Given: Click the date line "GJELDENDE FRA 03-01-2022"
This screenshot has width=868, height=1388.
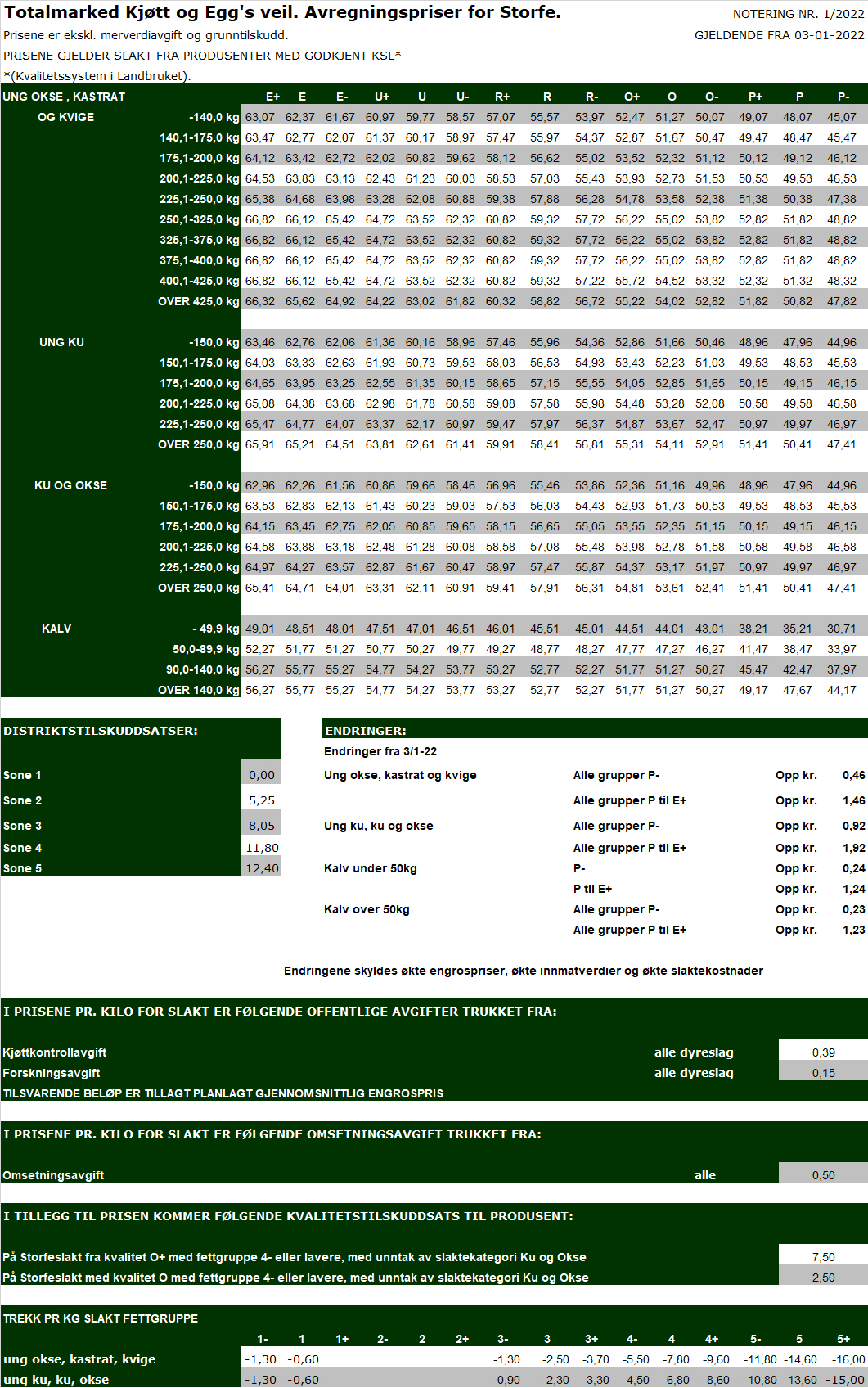Looking at the screenshot, I should [x=780, y=35].
